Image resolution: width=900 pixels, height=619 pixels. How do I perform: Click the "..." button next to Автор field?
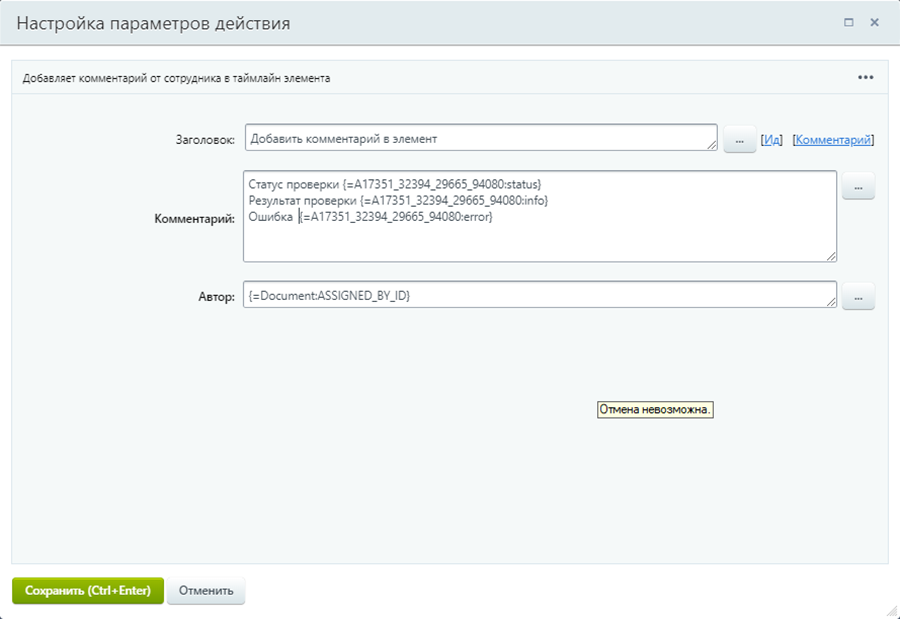[858, 296]
